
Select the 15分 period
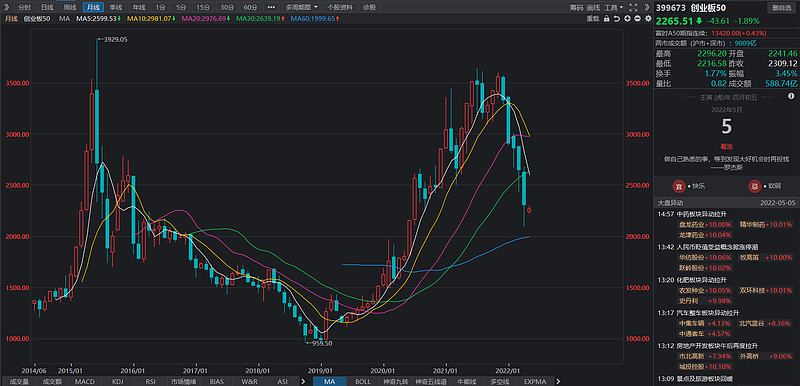[203, 7]
